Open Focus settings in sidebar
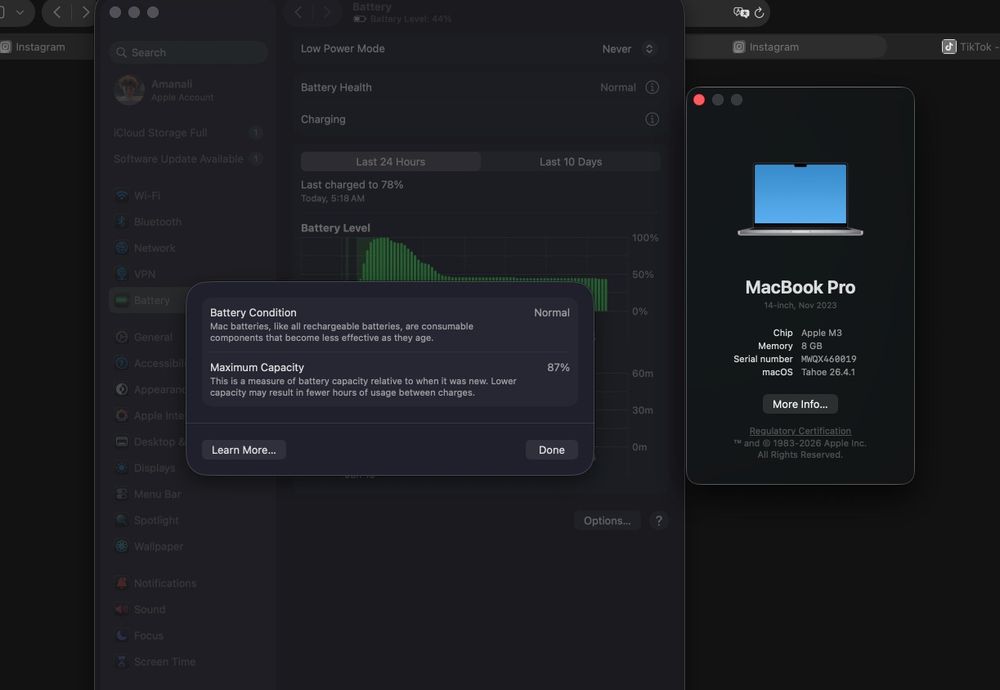 pyautogui.click(x=189, y=636)
